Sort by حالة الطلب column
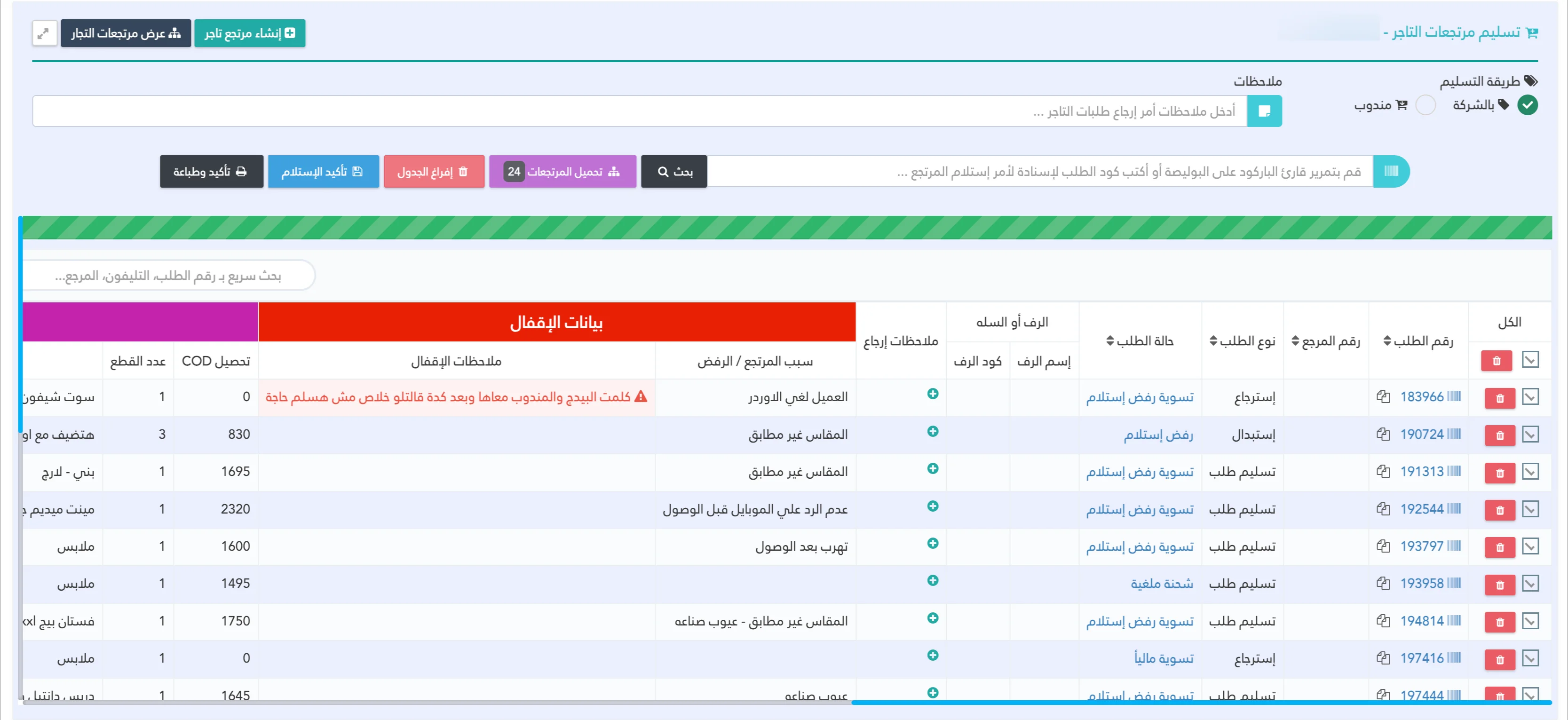1568x720 pixels. (1140, 341)
